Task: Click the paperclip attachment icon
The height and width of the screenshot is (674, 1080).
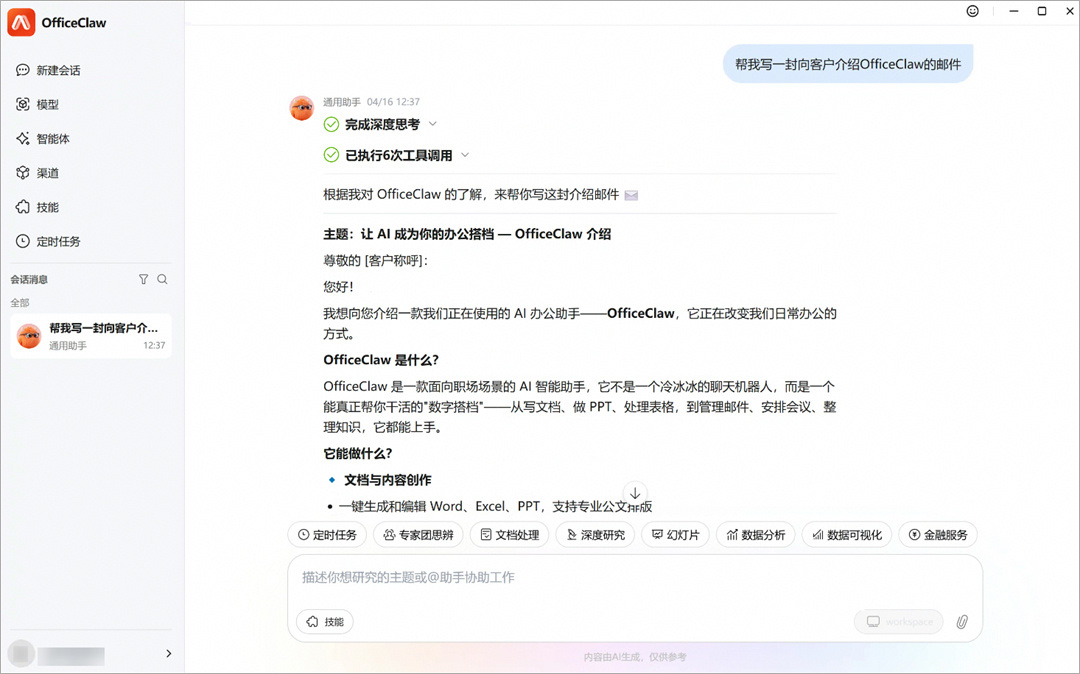Action: (x=962, y=622)
